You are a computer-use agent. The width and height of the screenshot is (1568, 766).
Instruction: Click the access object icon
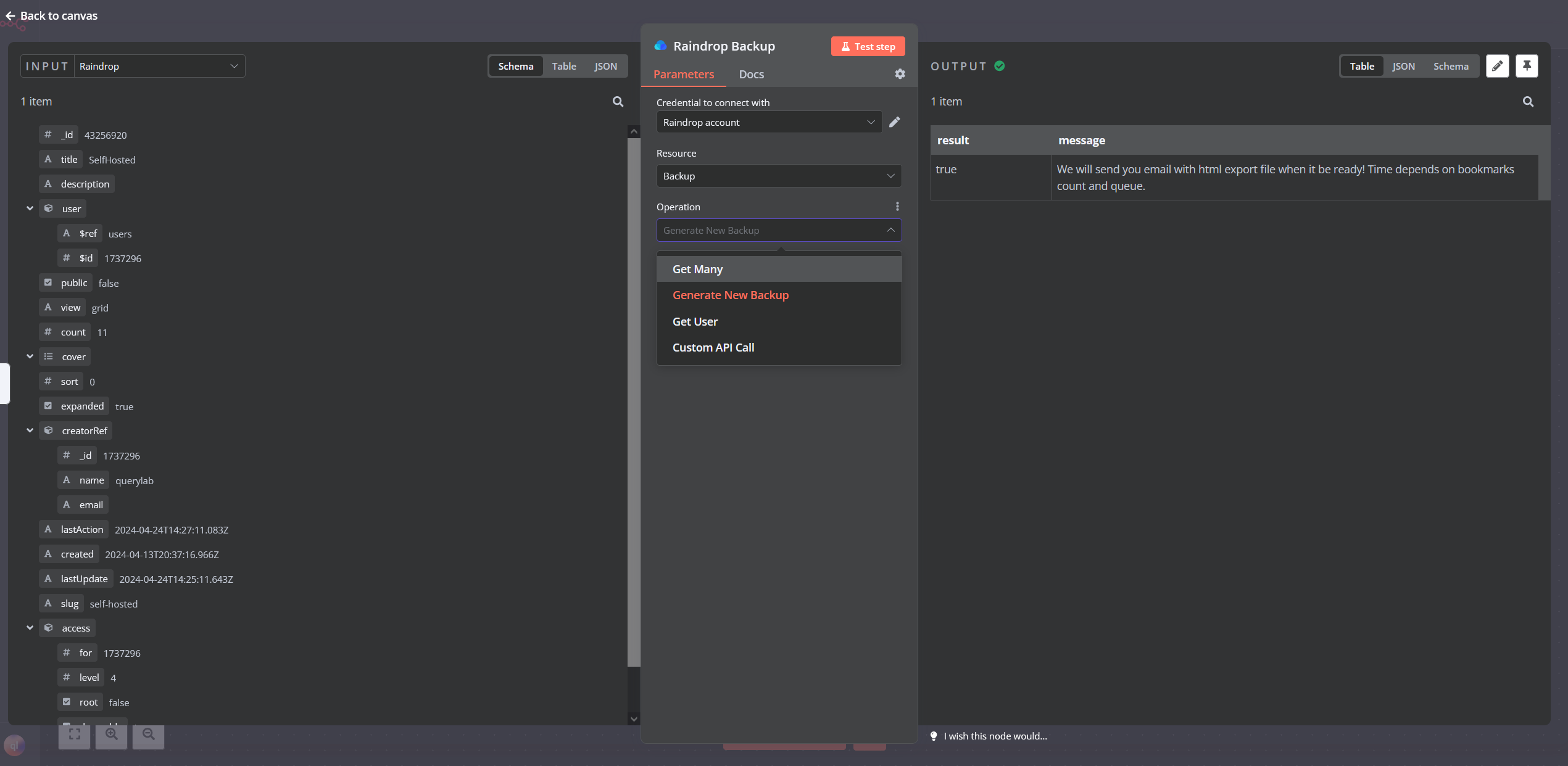tap(49, 628)
